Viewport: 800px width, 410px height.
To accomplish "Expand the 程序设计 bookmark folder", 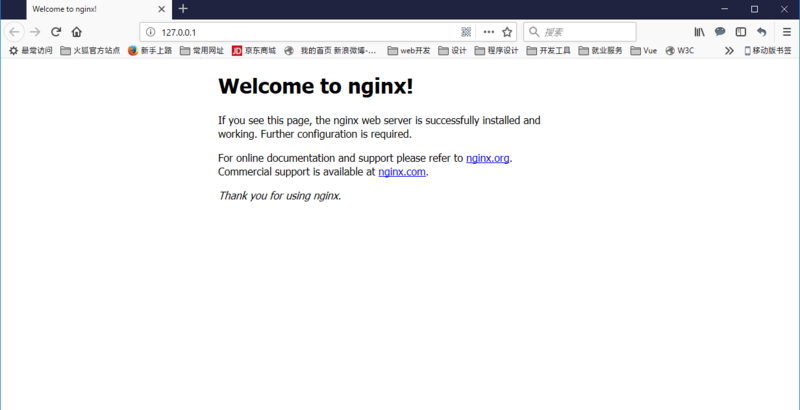I will coord(496,50).
